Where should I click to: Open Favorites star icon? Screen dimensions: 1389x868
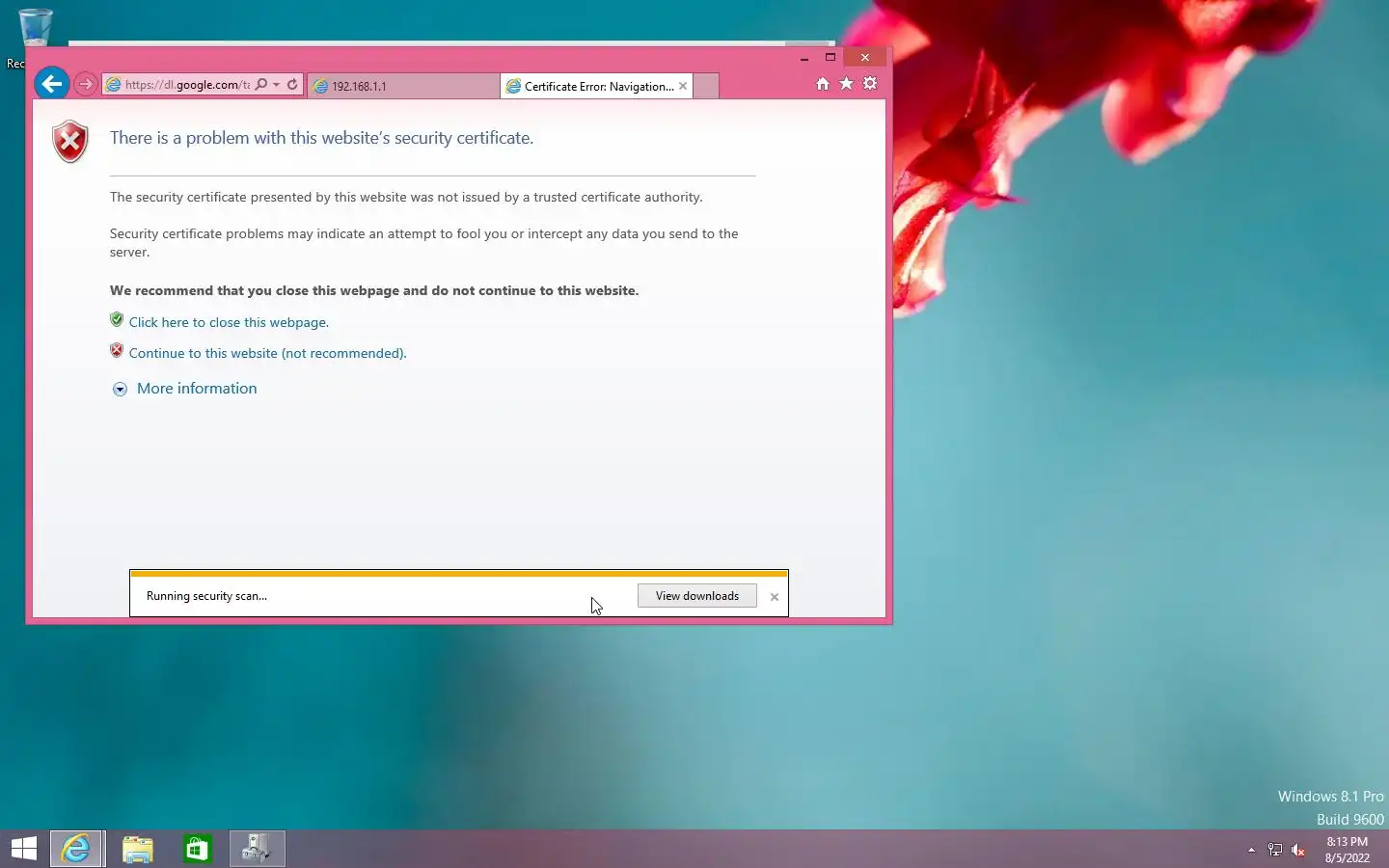click(x=846, y=84)
